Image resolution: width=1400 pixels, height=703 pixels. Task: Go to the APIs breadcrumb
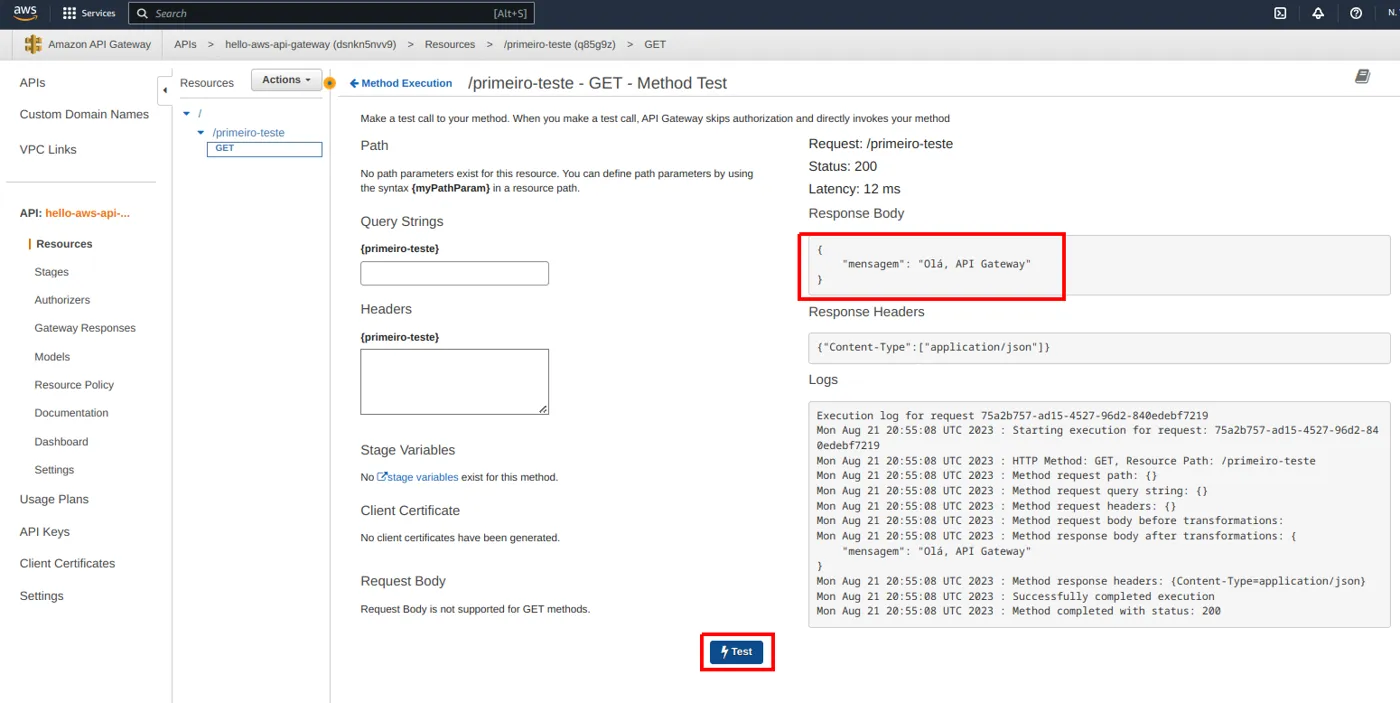click(185, 44)
